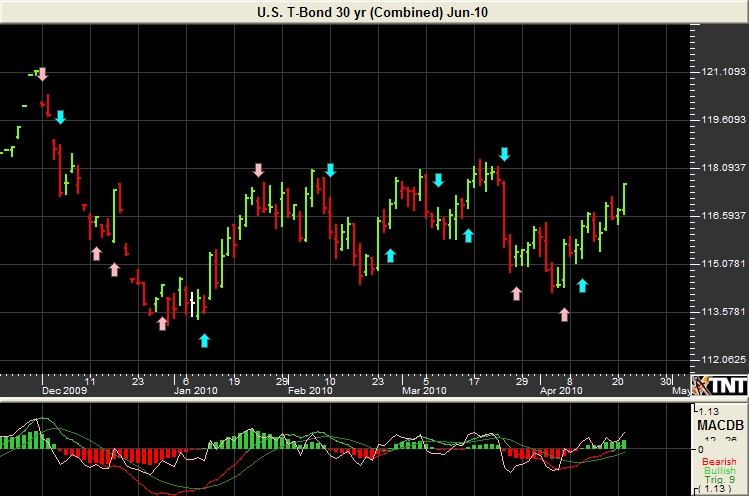The image size is (749, 496).
Task: Select the Jan 2010 date axis label
Action: (195, 390)
